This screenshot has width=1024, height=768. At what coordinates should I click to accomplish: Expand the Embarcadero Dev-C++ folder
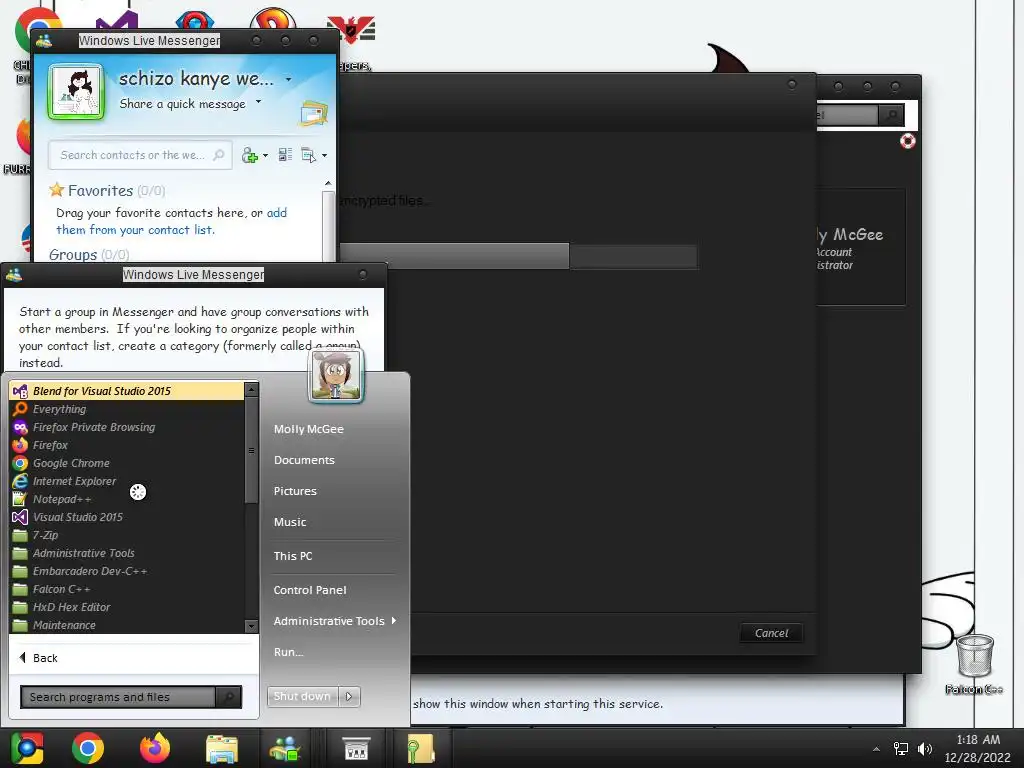click(127, 571)
